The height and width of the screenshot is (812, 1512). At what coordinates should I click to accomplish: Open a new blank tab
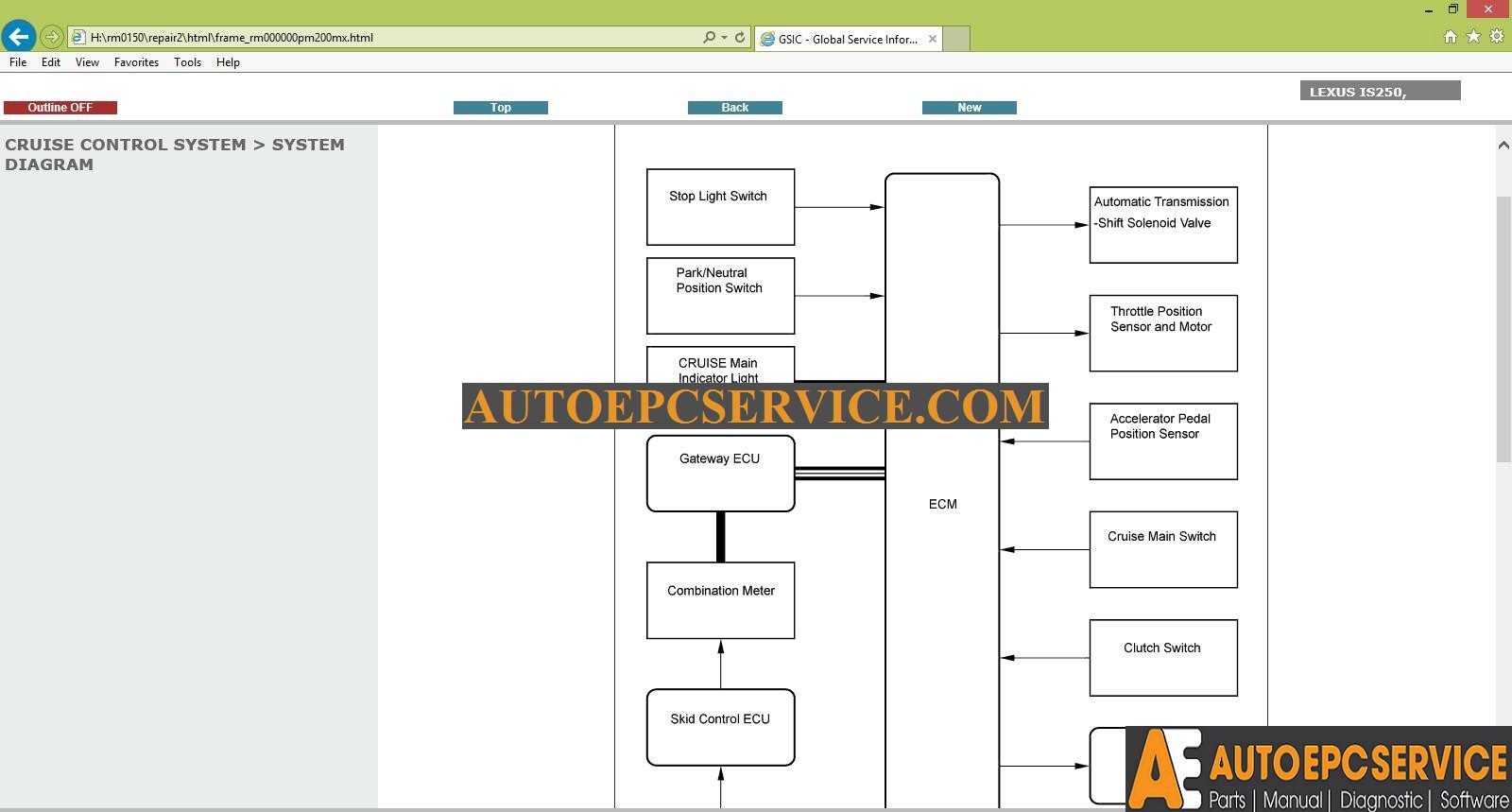(957, 39)
